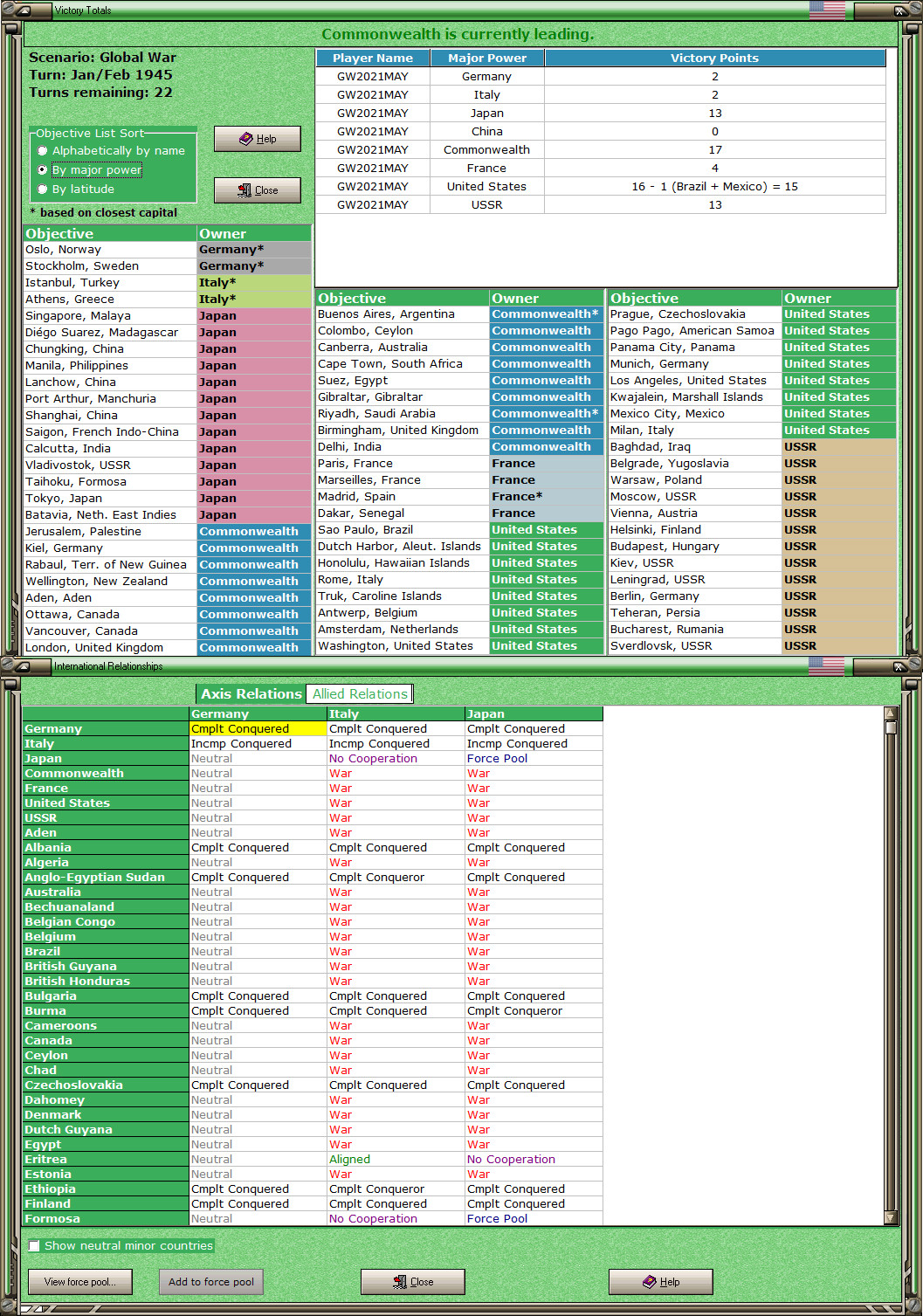
Task: Click the relations list scrollbar thumb
Action: click(891, 727)
